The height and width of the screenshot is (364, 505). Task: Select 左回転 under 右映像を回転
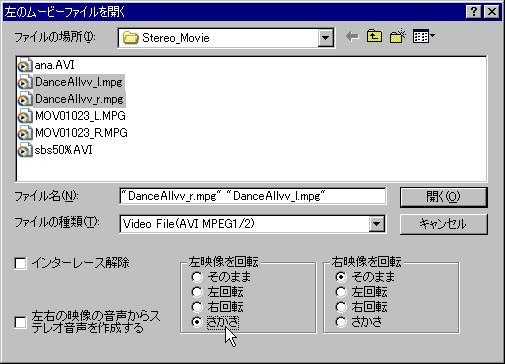pos(341,292)
